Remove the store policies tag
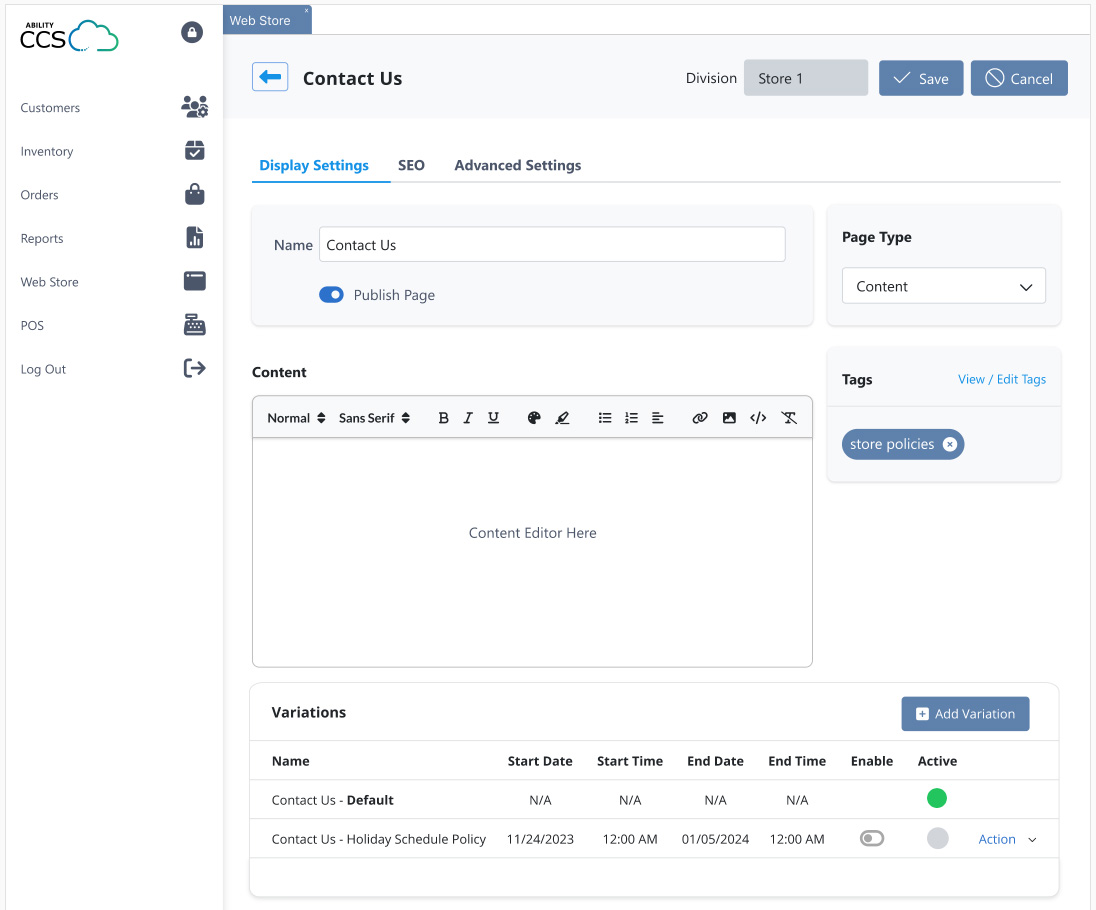The height and width of the screenshot is (910, 1096). [949, 444]
